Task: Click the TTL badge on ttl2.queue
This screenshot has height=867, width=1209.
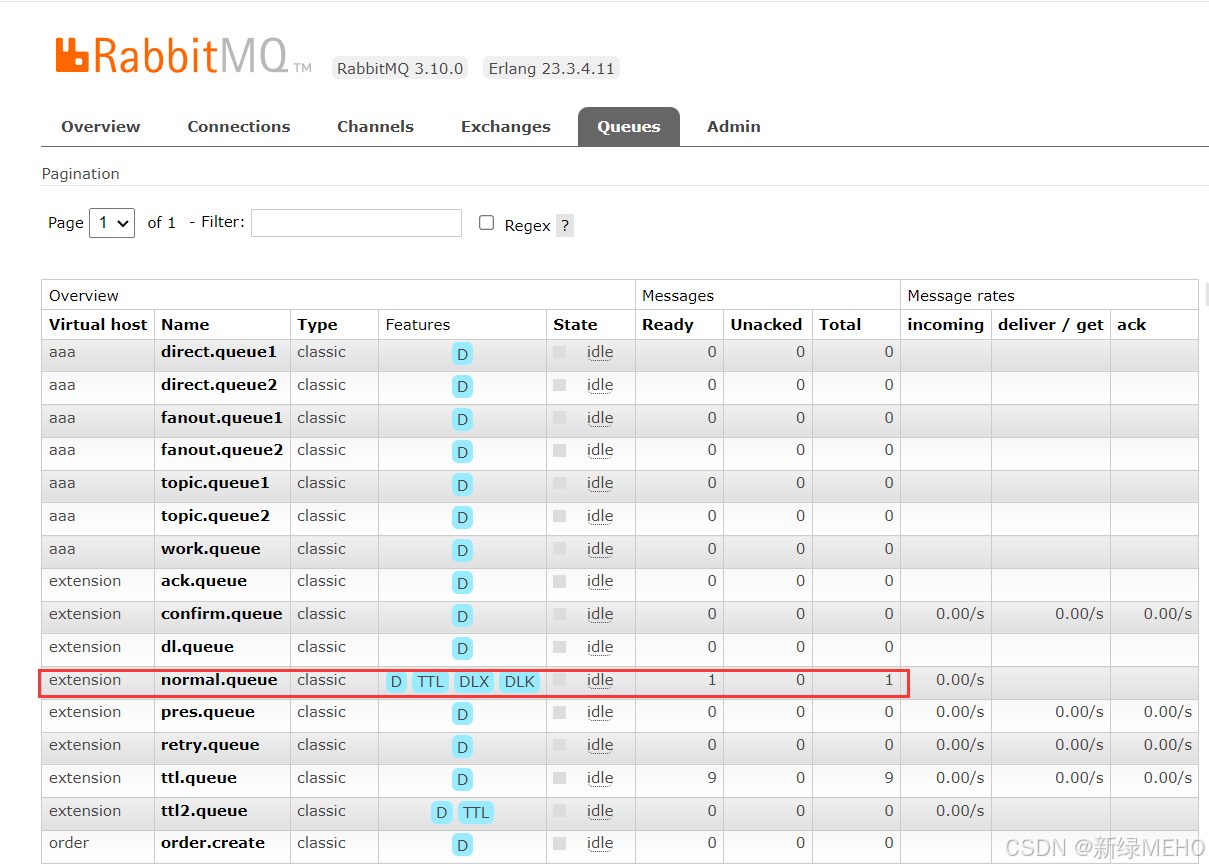Action: click(476, 813)
